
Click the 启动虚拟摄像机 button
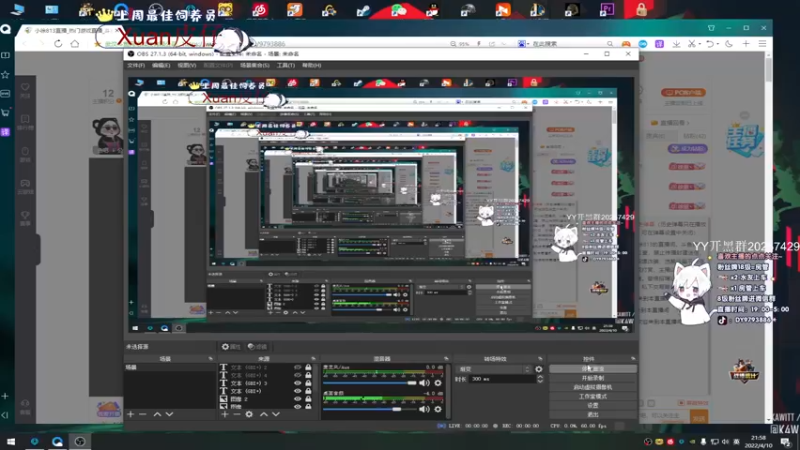pyautogui.click(x=593, y=387)
